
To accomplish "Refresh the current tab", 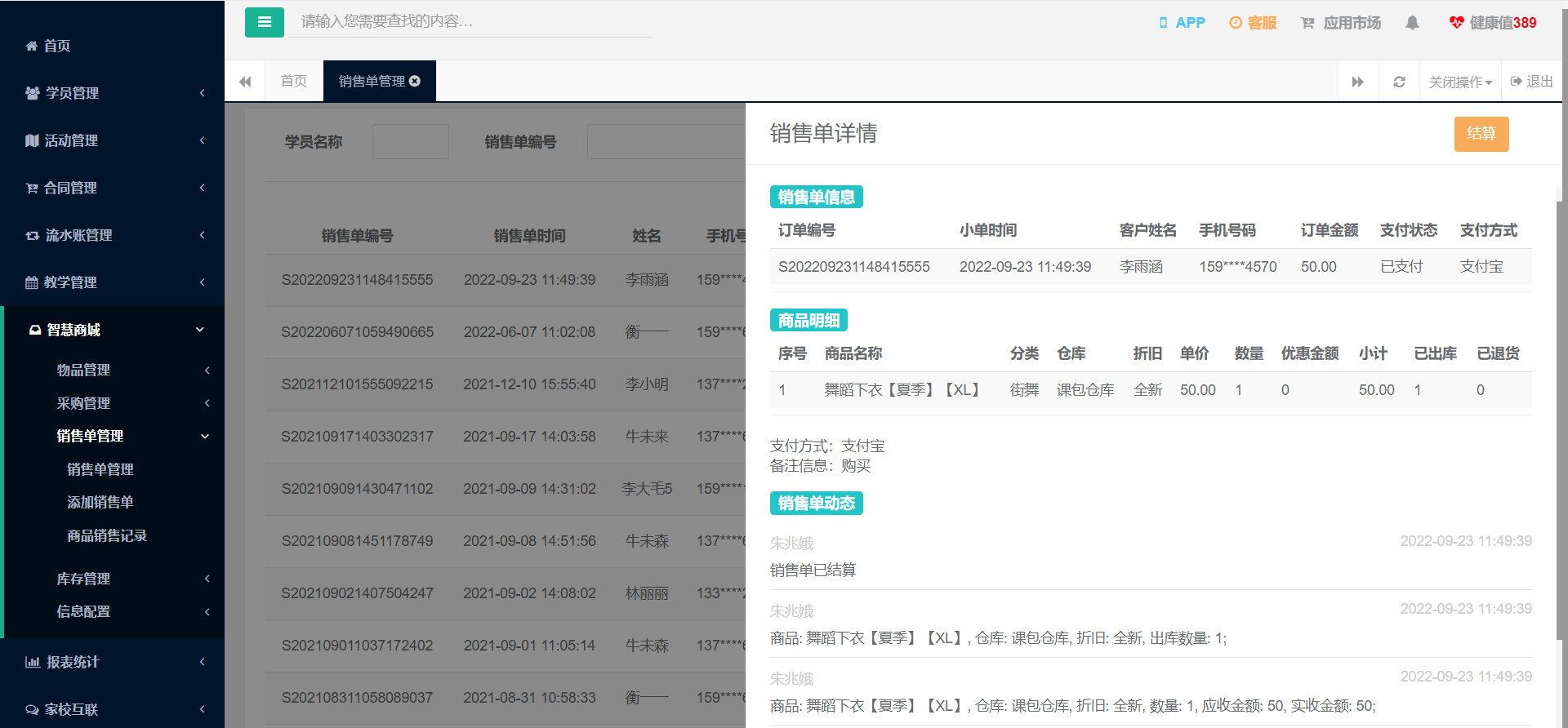I will tap(1399, 82).
